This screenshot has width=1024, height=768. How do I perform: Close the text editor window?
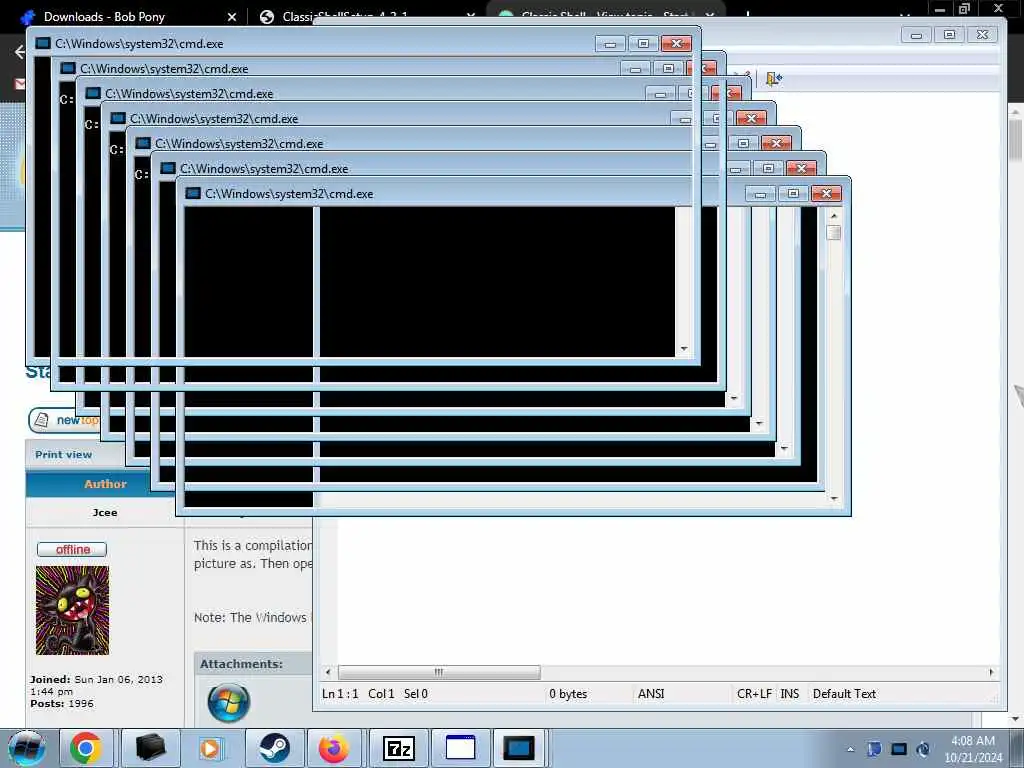coord(982,35)
